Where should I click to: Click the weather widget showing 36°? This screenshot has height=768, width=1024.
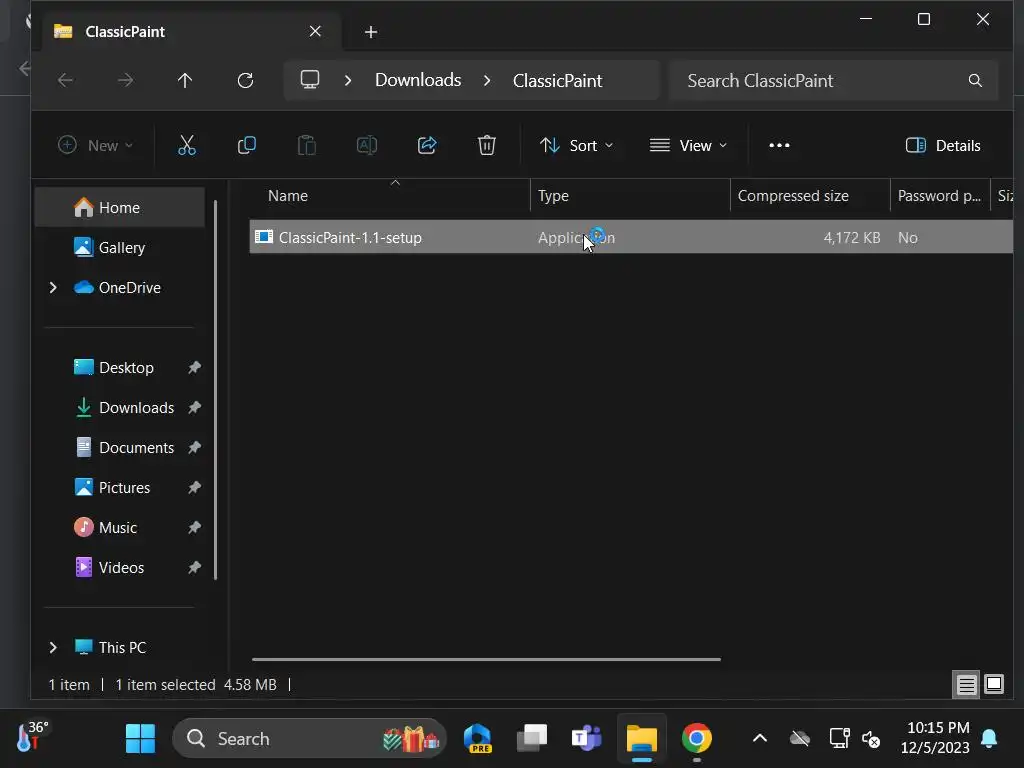33,737
